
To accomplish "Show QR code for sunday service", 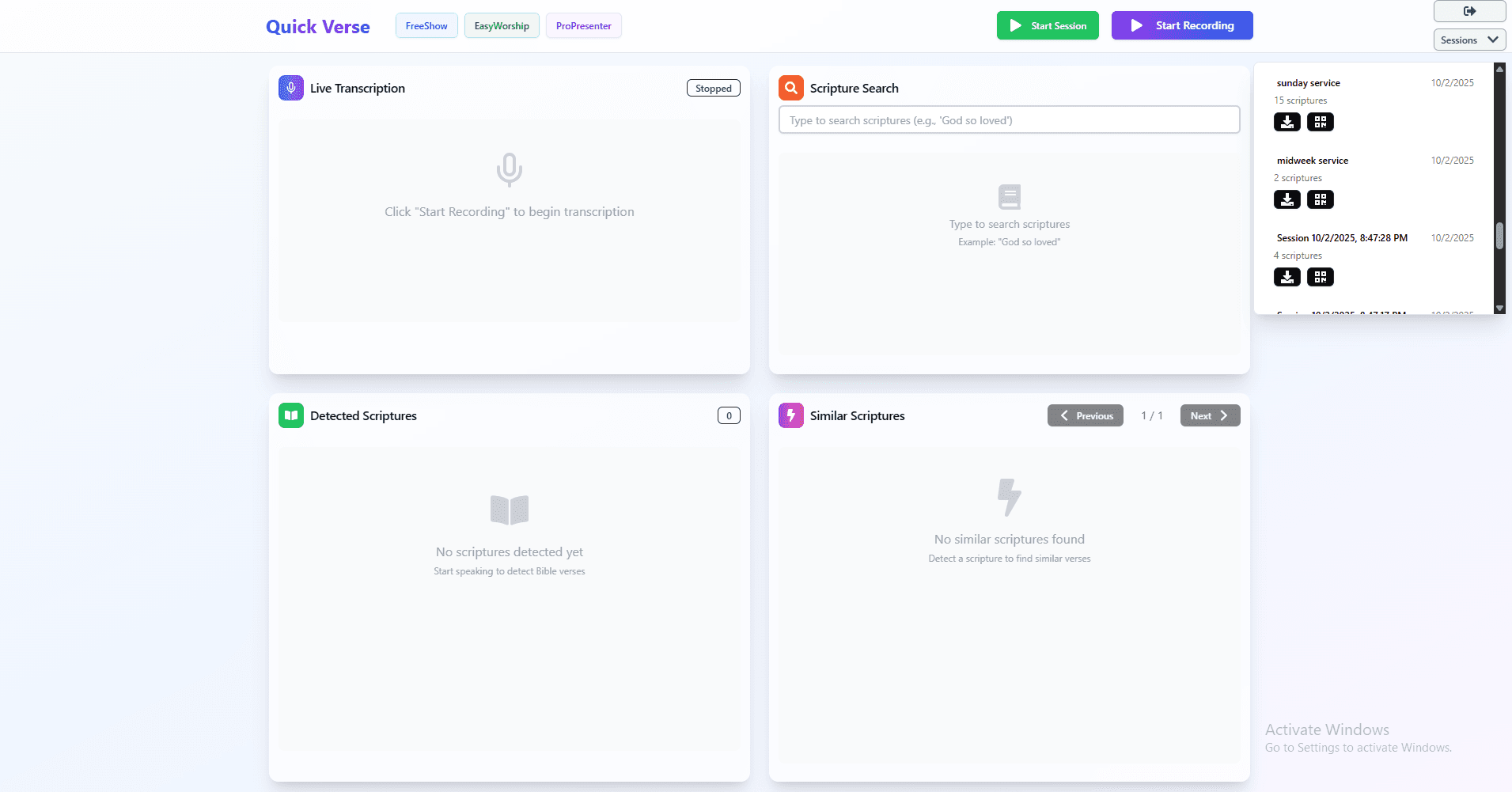I will click(1320, 122).
